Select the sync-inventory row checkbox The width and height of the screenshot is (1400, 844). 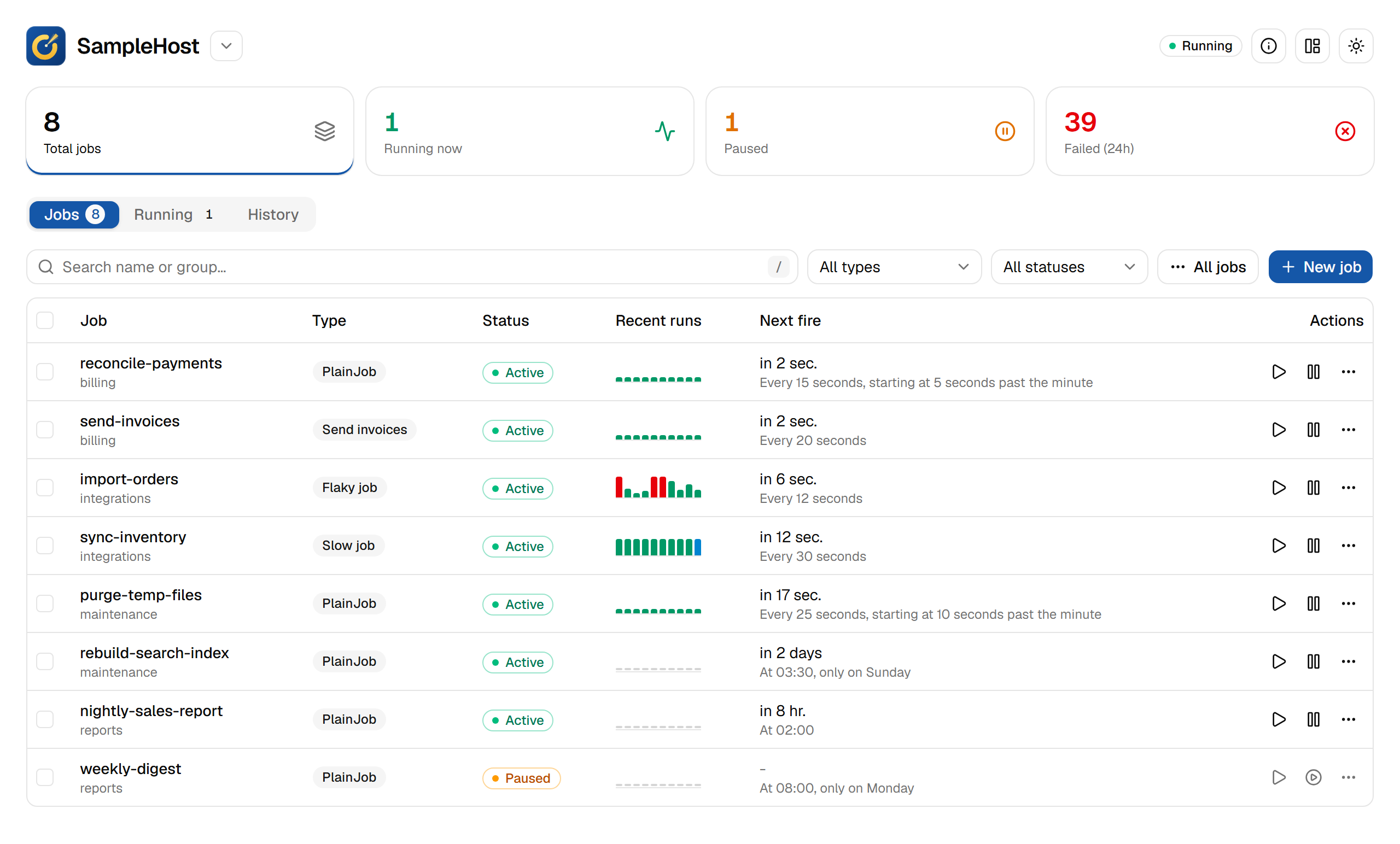pyautogui.click(x=45, y=545)
